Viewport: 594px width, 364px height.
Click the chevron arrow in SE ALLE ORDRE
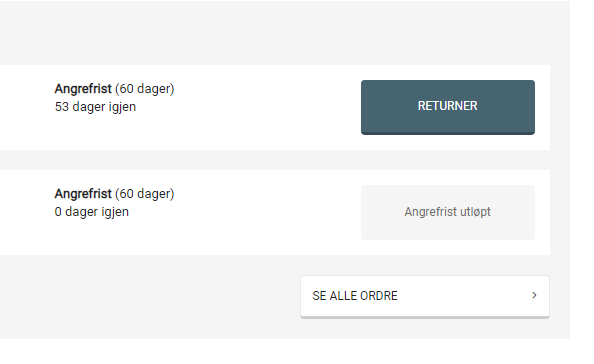534,295
